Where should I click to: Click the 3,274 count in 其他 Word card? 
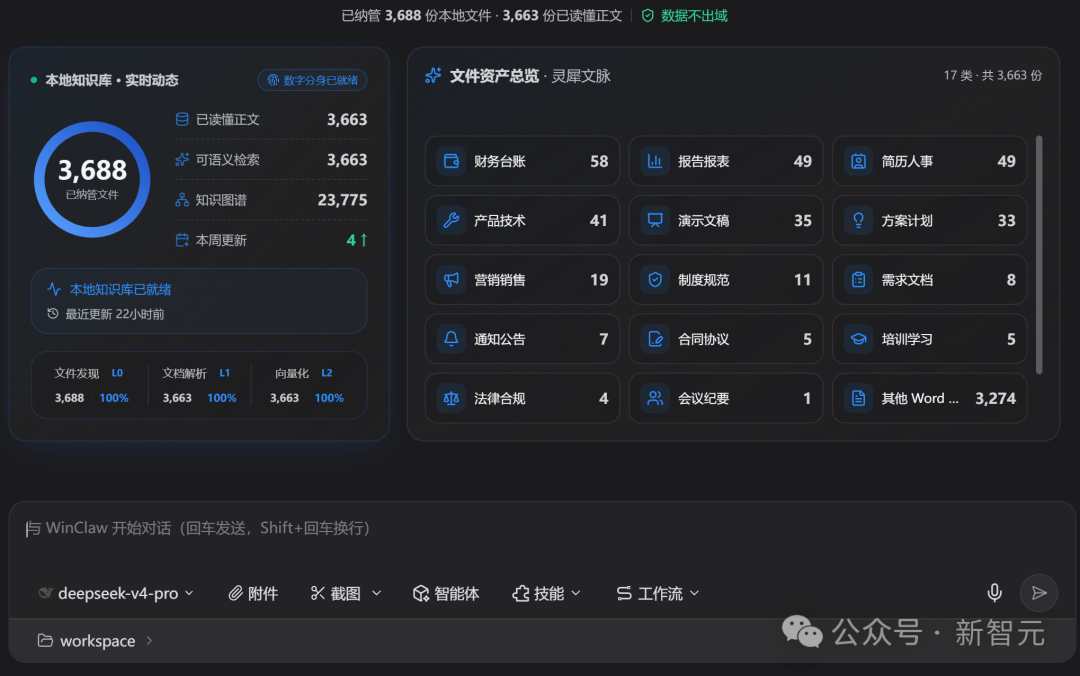coord(995,398)
